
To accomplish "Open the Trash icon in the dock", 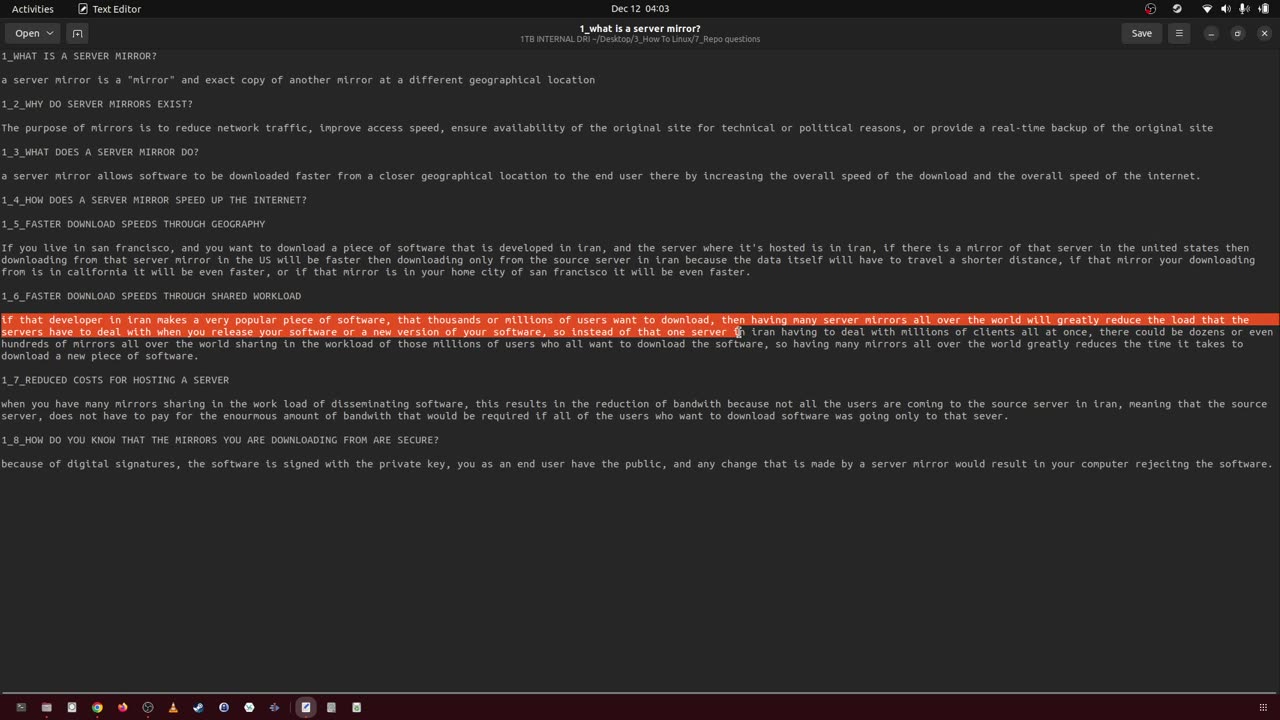I will coord(356,707).
